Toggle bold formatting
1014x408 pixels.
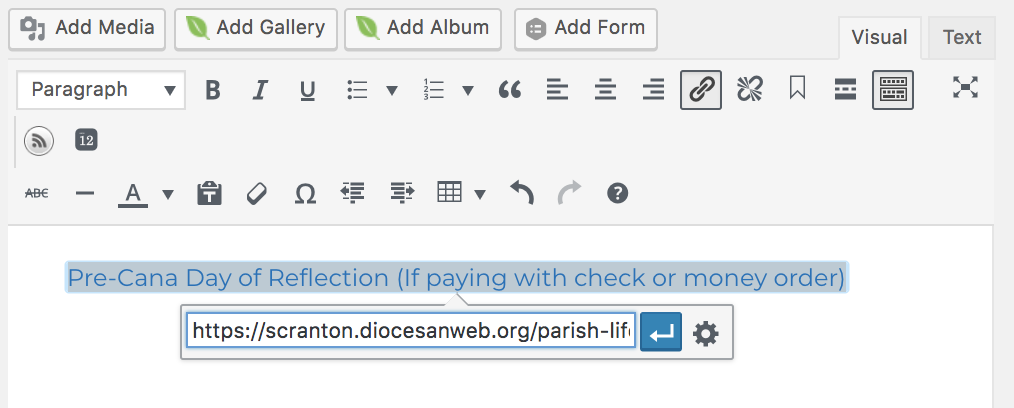coord(212,90)
